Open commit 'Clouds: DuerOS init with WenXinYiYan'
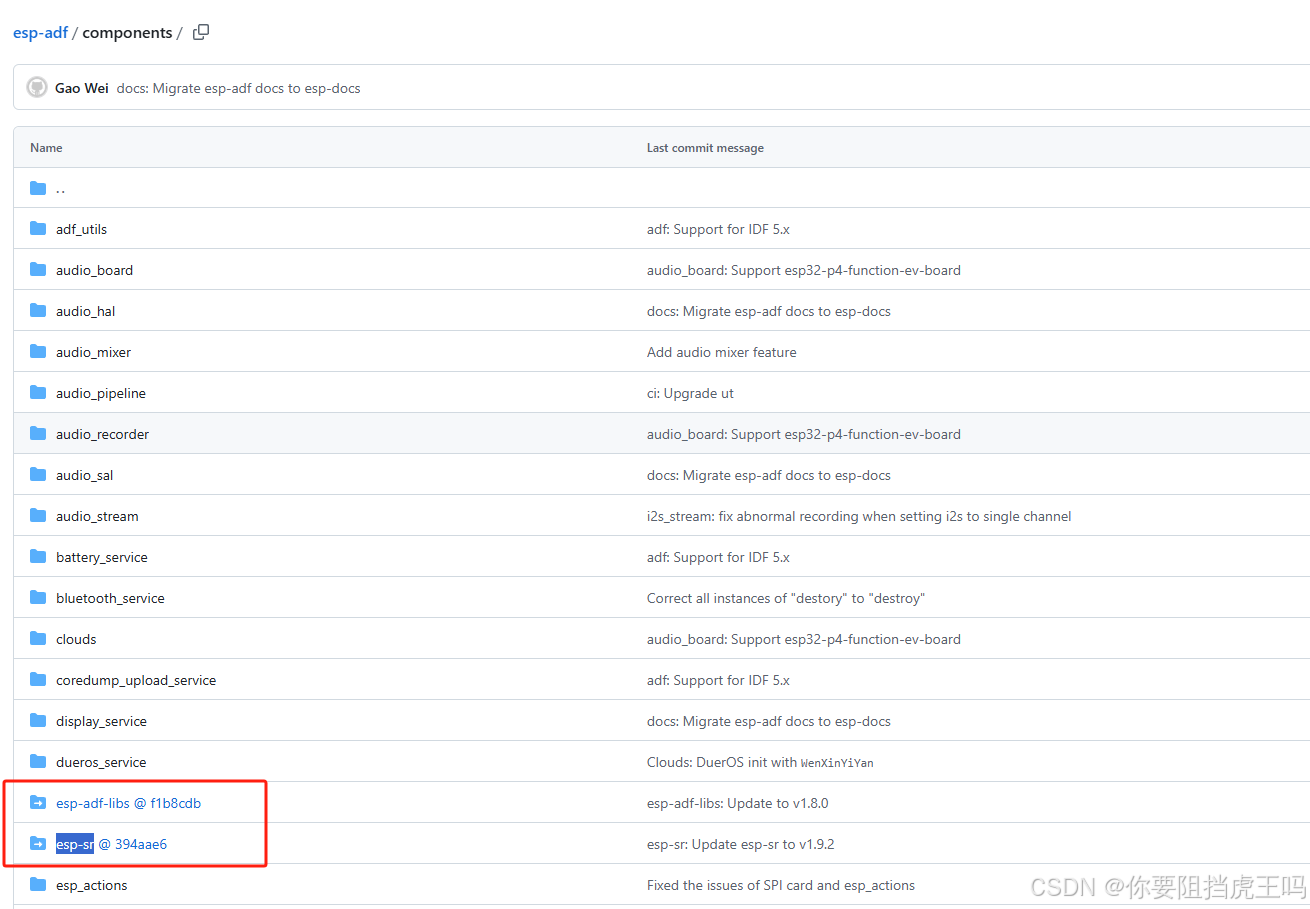 coord(760,762)
